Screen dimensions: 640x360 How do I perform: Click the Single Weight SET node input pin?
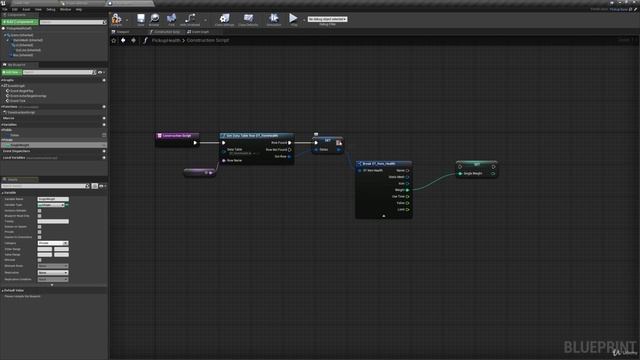pos(460,174)
